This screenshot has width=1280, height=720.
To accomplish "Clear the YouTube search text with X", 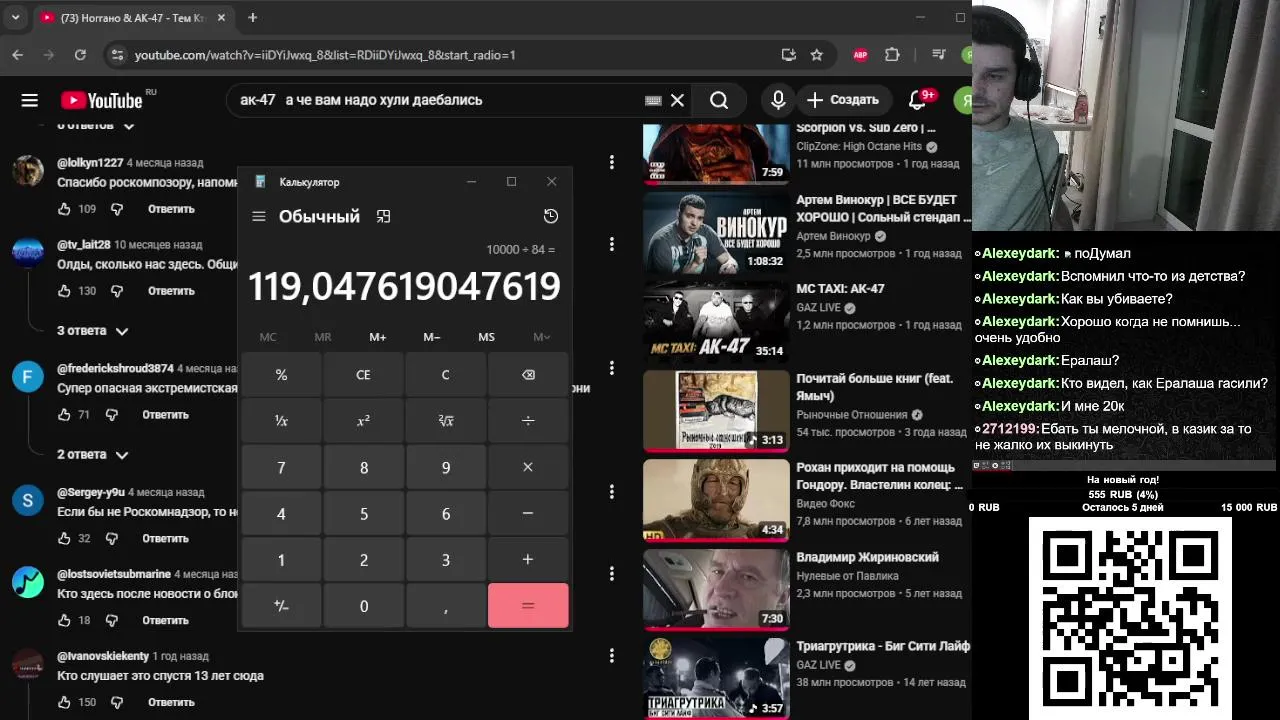I will point(677,100).
